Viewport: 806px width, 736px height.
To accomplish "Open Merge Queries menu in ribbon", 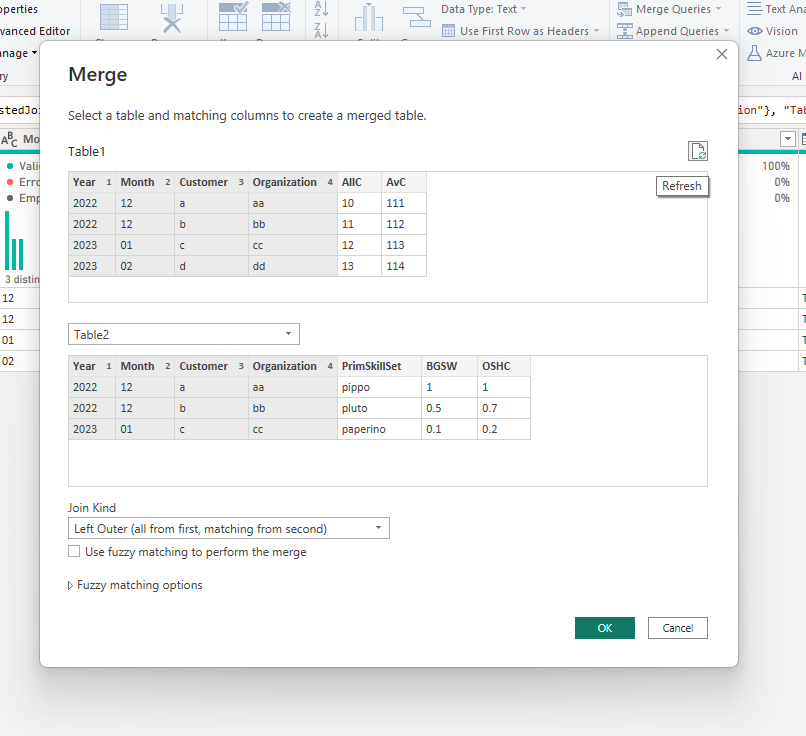I will 669,9.
